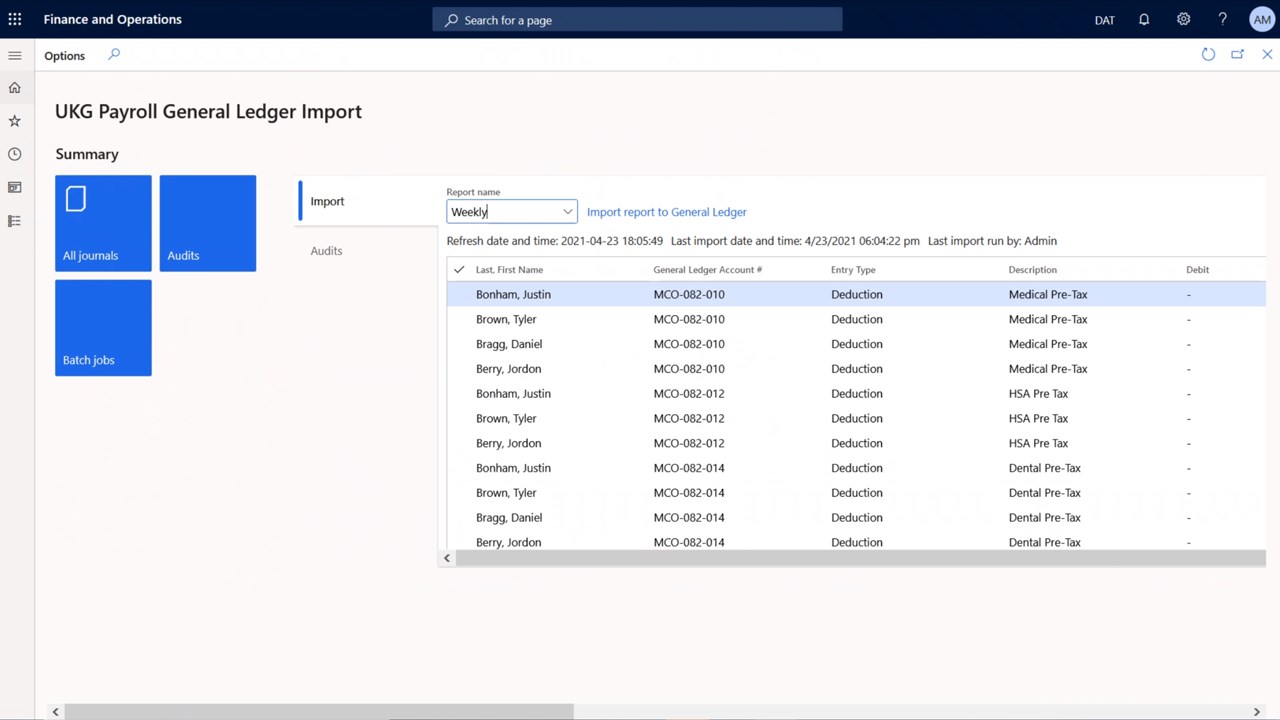Screen dimensions: 1280x720
Task: Open the settings gear
Action: point(1183,19)
